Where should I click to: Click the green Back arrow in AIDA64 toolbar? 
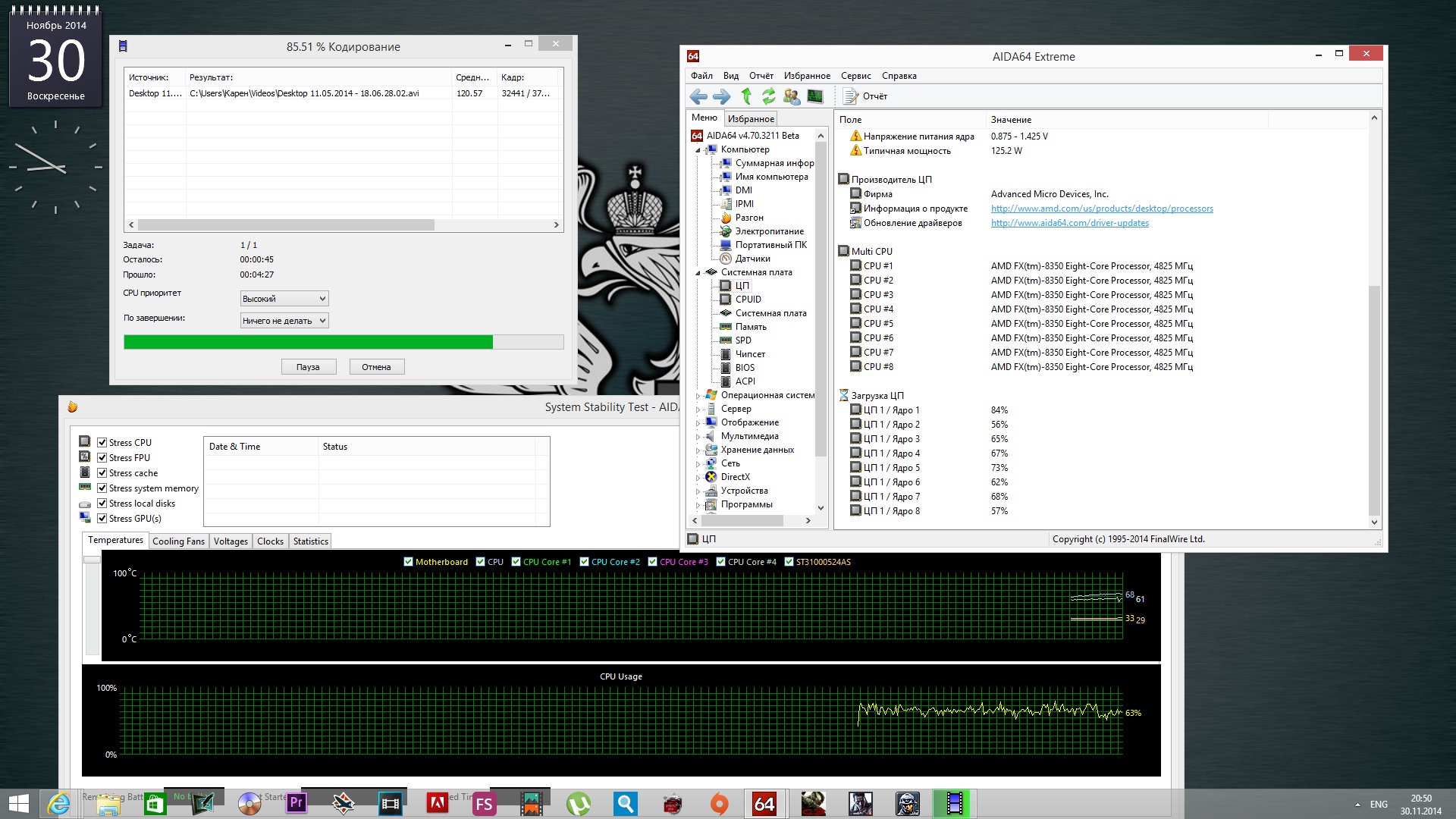698,96
